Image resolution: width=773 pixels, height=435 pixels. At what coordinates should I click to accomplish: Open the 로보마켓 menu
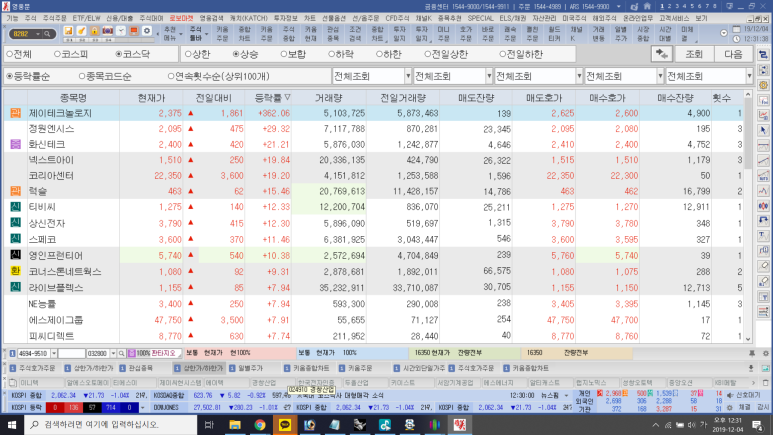pos(181,18)
